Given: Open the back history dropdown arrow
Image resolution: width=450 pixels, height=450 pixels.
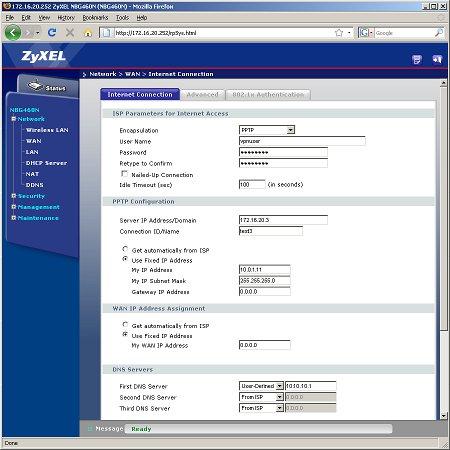Looking at the screenshot, I should pos(37,33).
